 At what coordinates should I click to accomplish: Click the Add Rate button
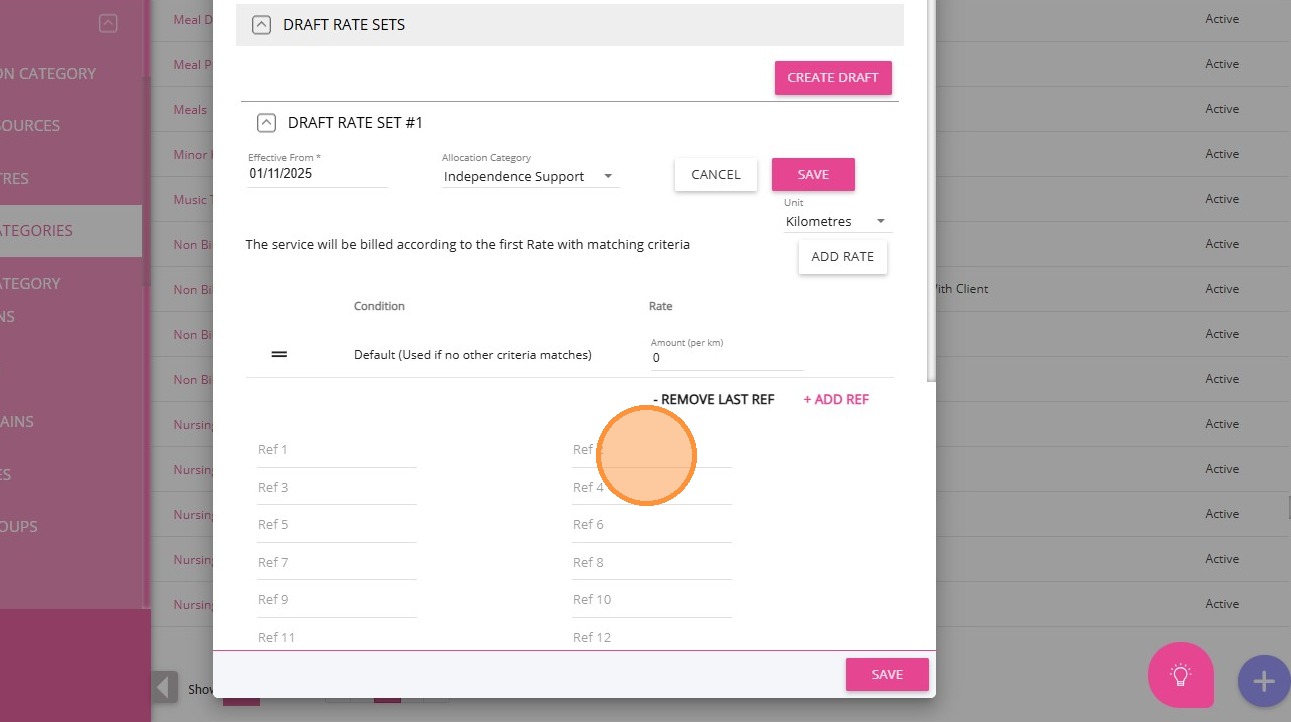(x=842, y=256)
